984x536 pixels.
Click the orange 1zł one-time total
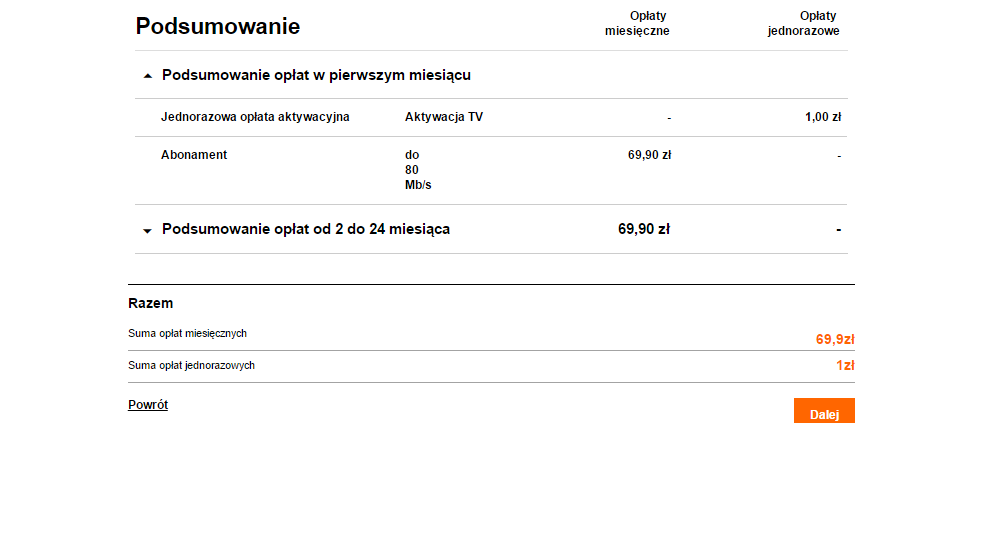pos(845,365)
